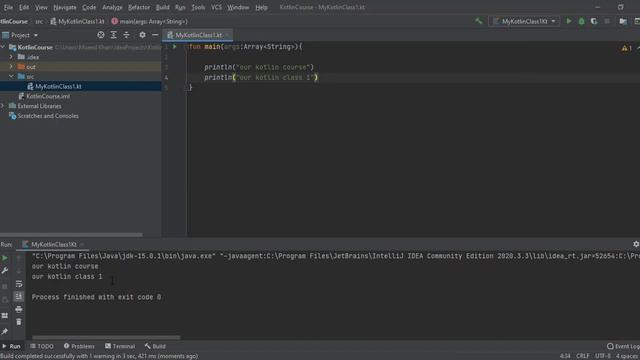Open the Navigate menu
The width and height of the screenshot is (640, 360).
[64, 7]
